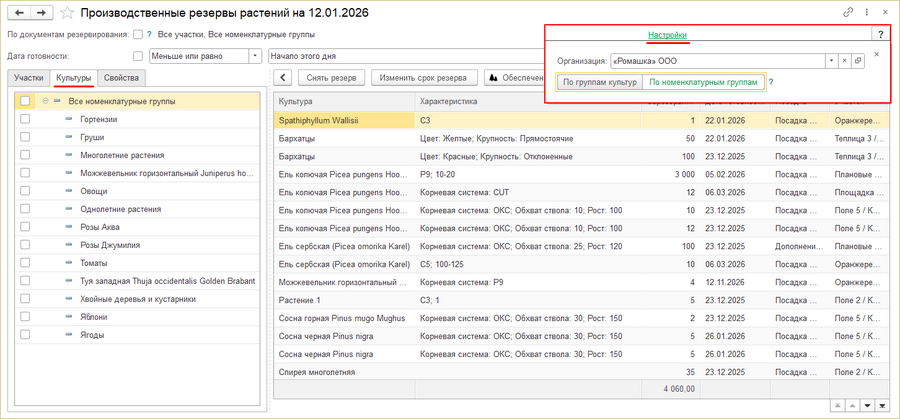Tick the Томаты checkbox
This screenshot has height=419, width=900.
click(25, 263)
